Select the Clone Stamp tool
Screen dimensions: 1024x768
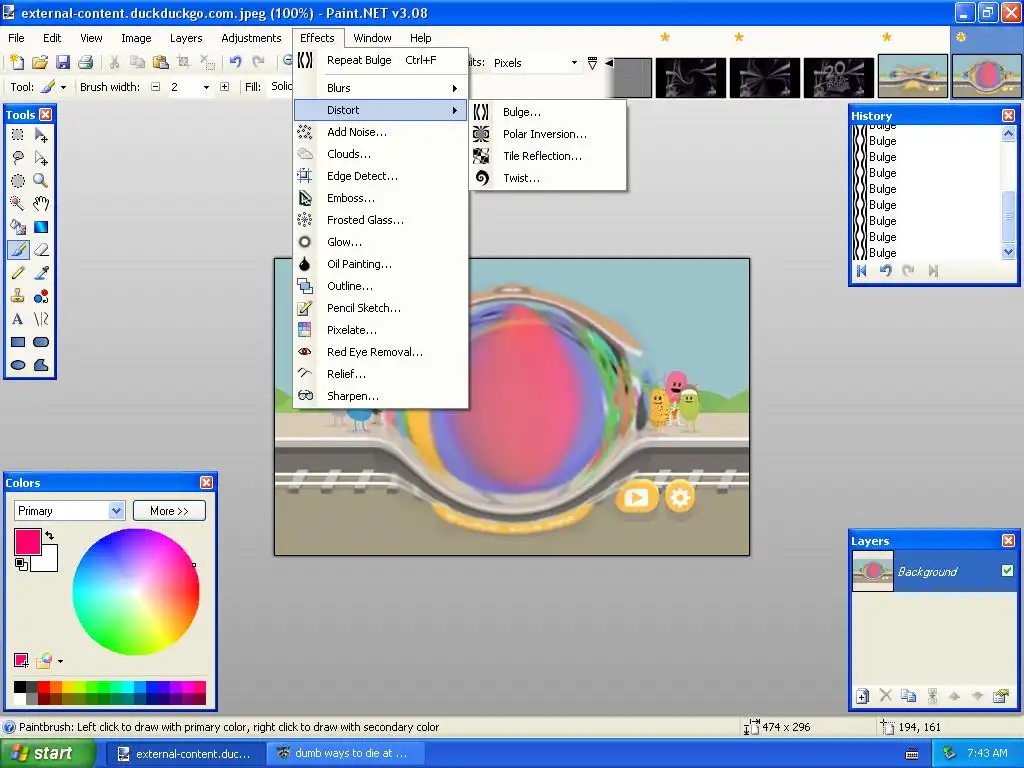pyautogui.click(x=18, y=296)
